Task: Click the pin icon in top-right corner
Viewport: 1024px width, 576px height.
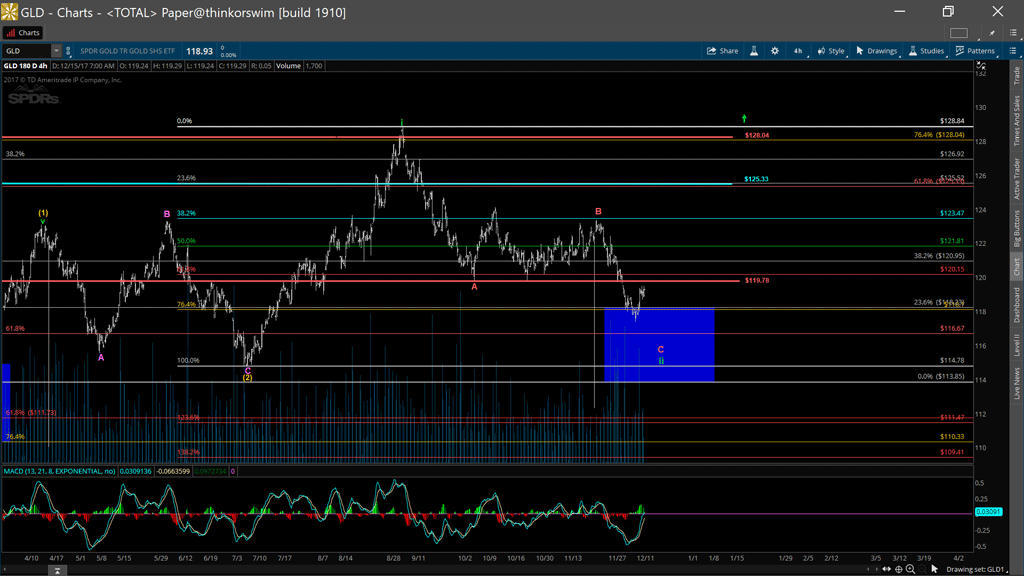Action: (x=992, y=33)
